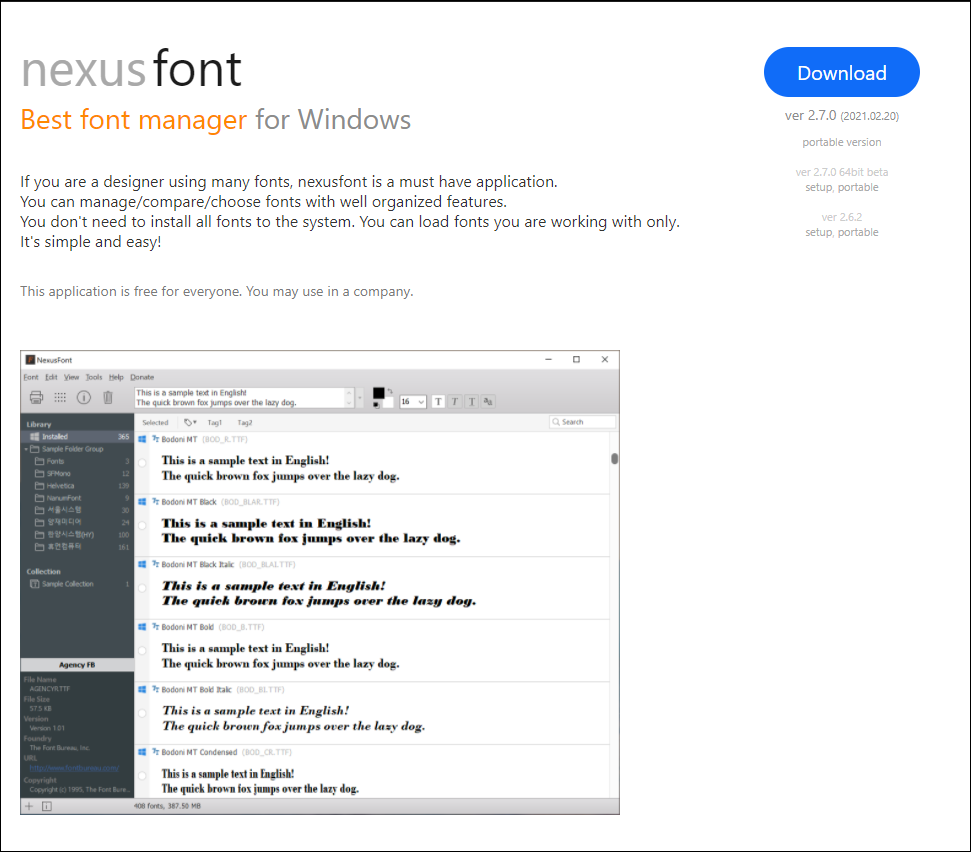Viewport: 971px width, 852px height.
Task: Click the fontbureau.com URL link
Action: pos(74,768)
